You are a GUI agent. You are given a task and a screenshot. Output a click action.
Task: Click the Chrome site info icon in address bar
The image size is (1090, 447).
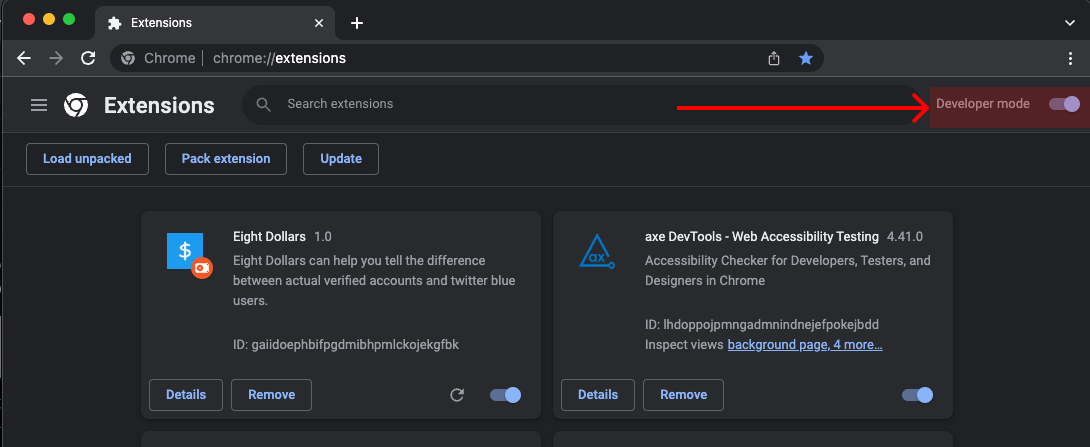coord(128,58)
